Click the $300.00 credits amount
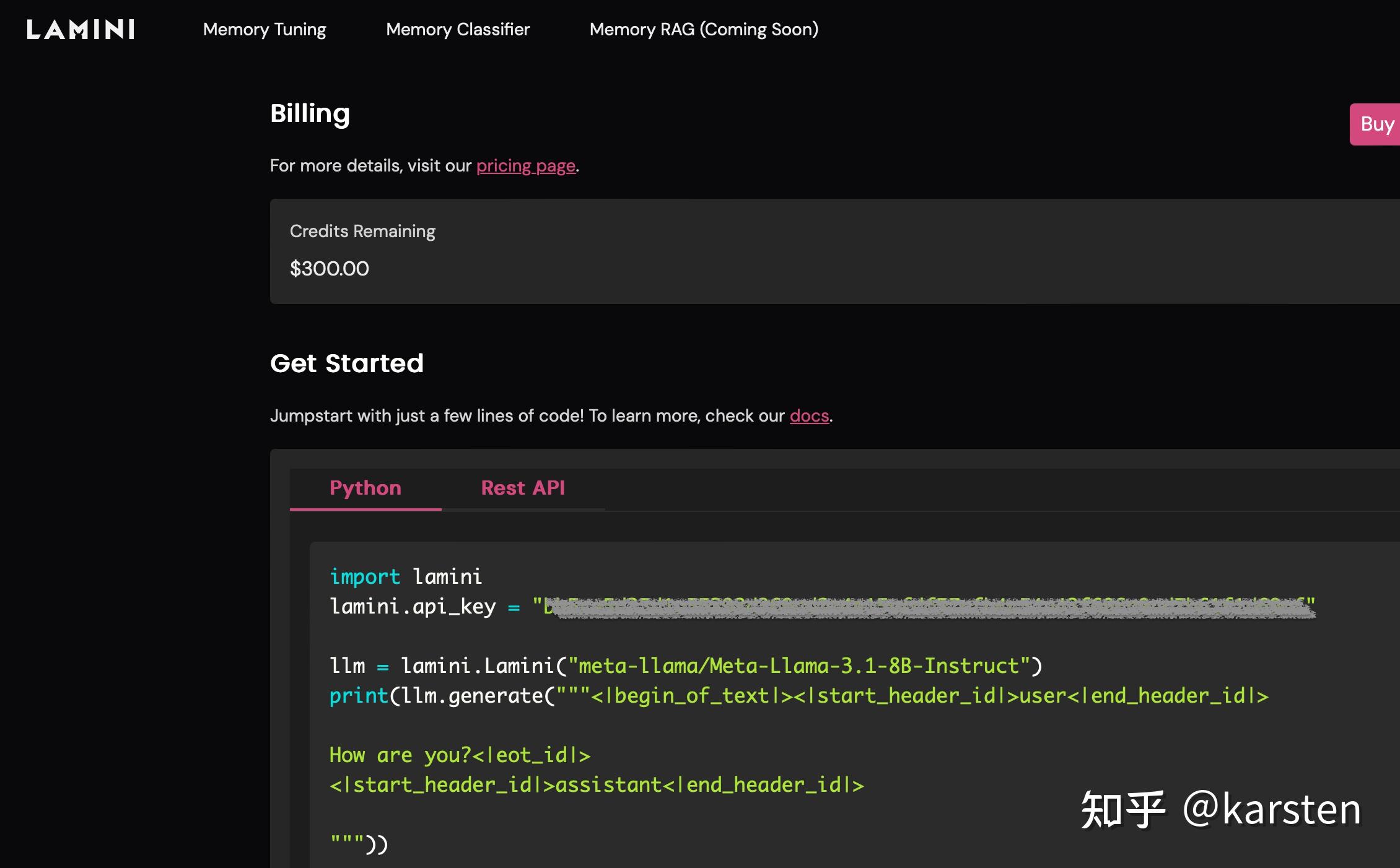The image size is (1400, 868). tap(329, 269)
